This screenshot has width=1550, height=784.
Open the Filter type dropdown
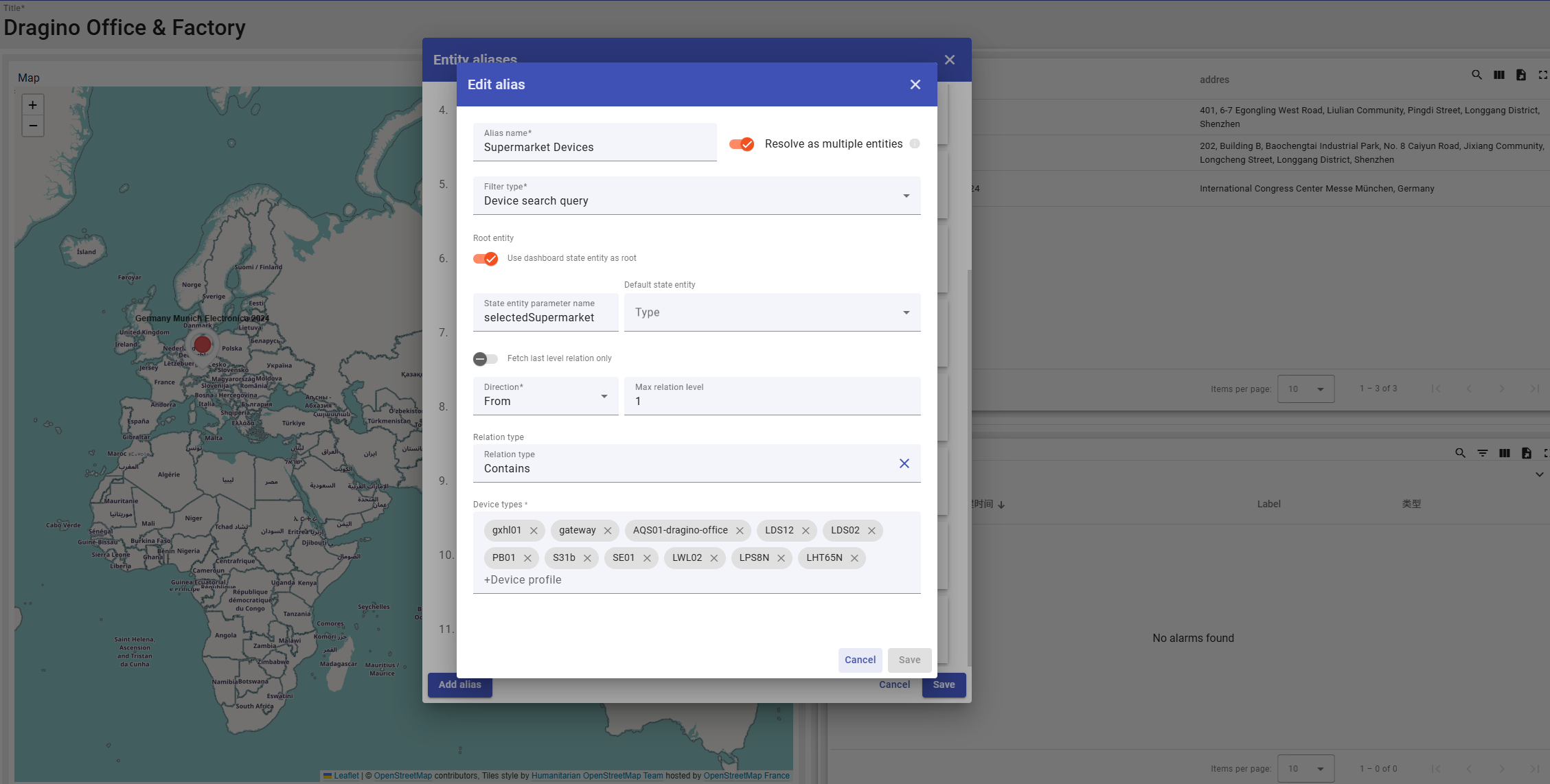pyautogui.click(x=696, y=196)
